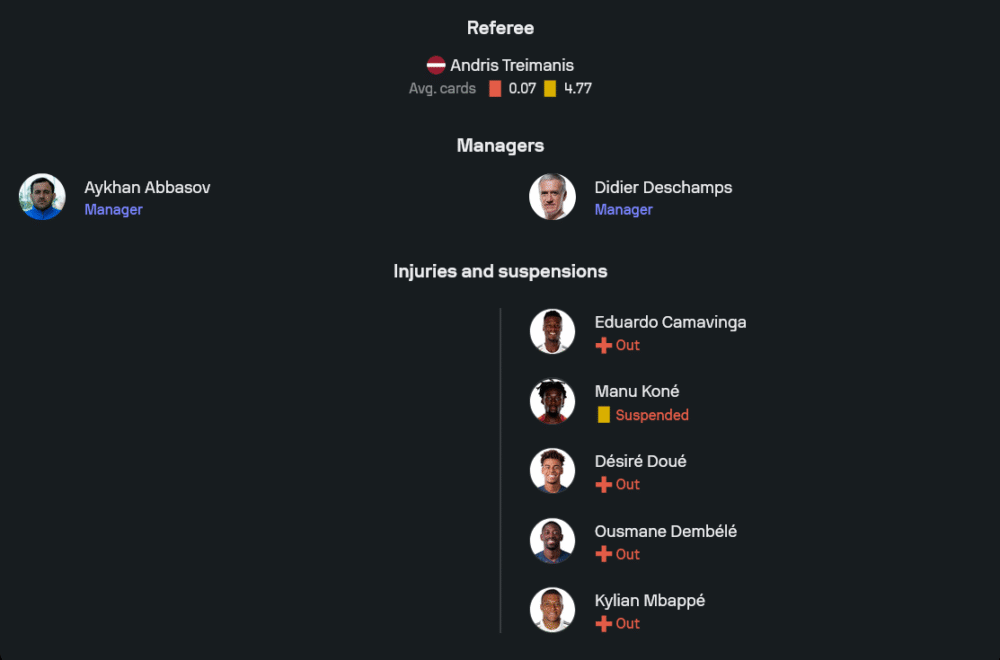
Task: Open referee Andris Treimanis profile
Action: (511, 65)
